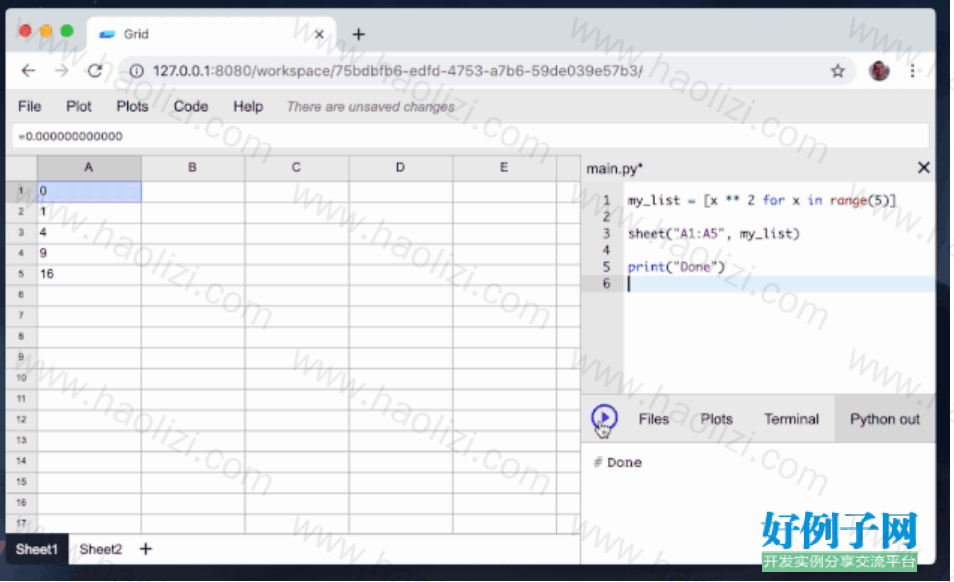This screenshot has height=582, width=954.
Task: Select column E header
Action: [x=504, y=167]
